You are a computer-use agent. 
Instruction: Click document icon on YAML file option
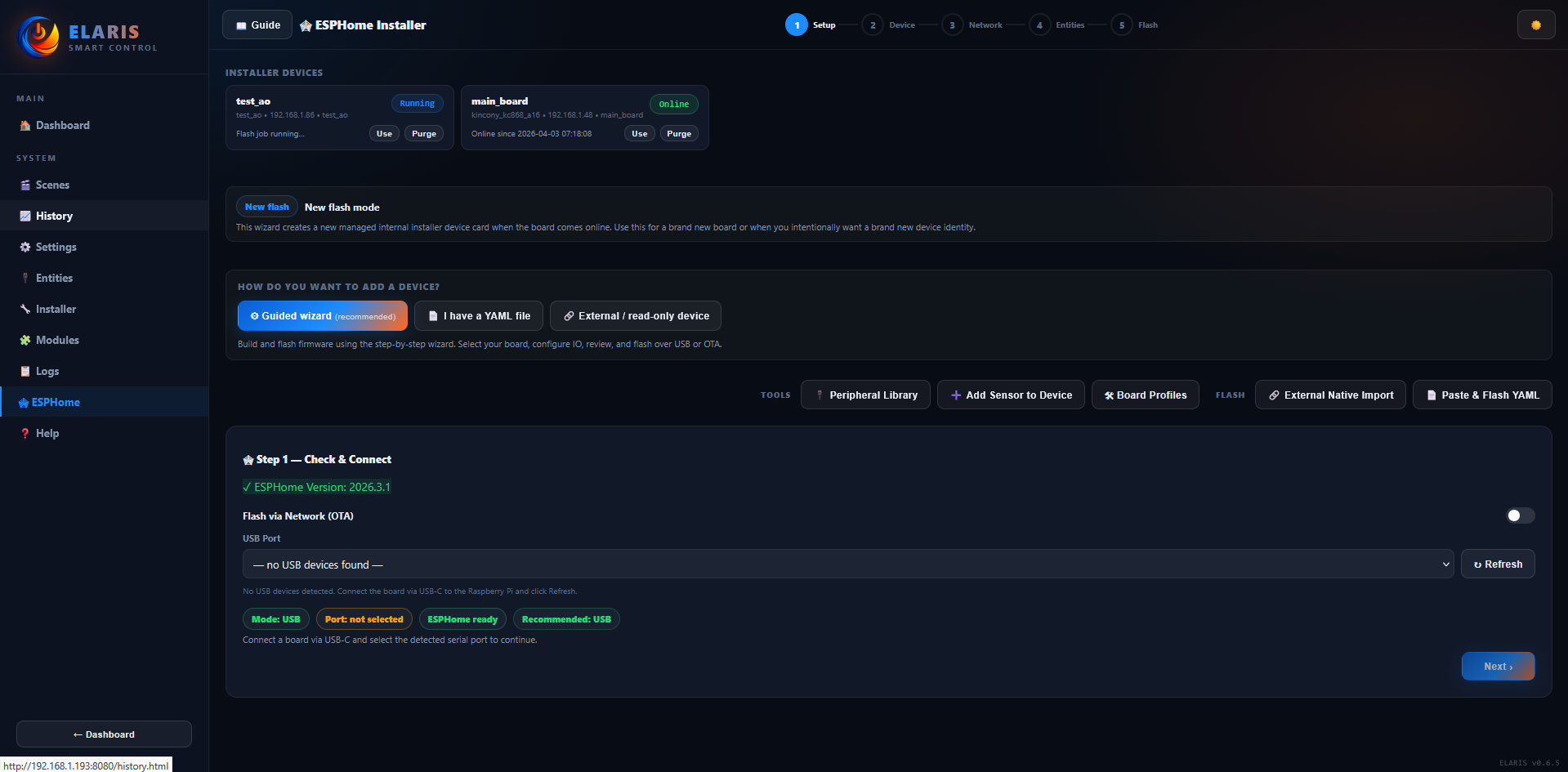433,316
